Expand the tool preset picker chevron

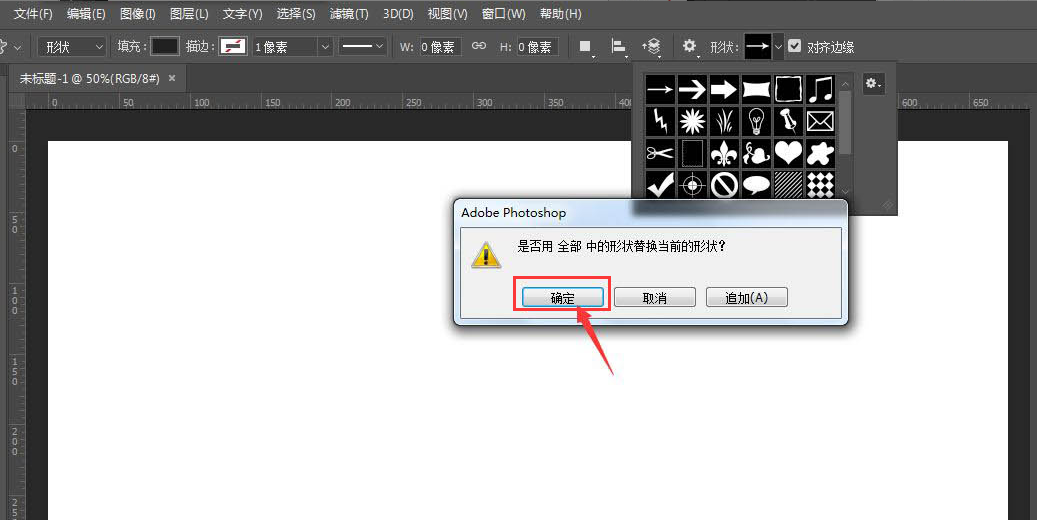tap(17, 48)
